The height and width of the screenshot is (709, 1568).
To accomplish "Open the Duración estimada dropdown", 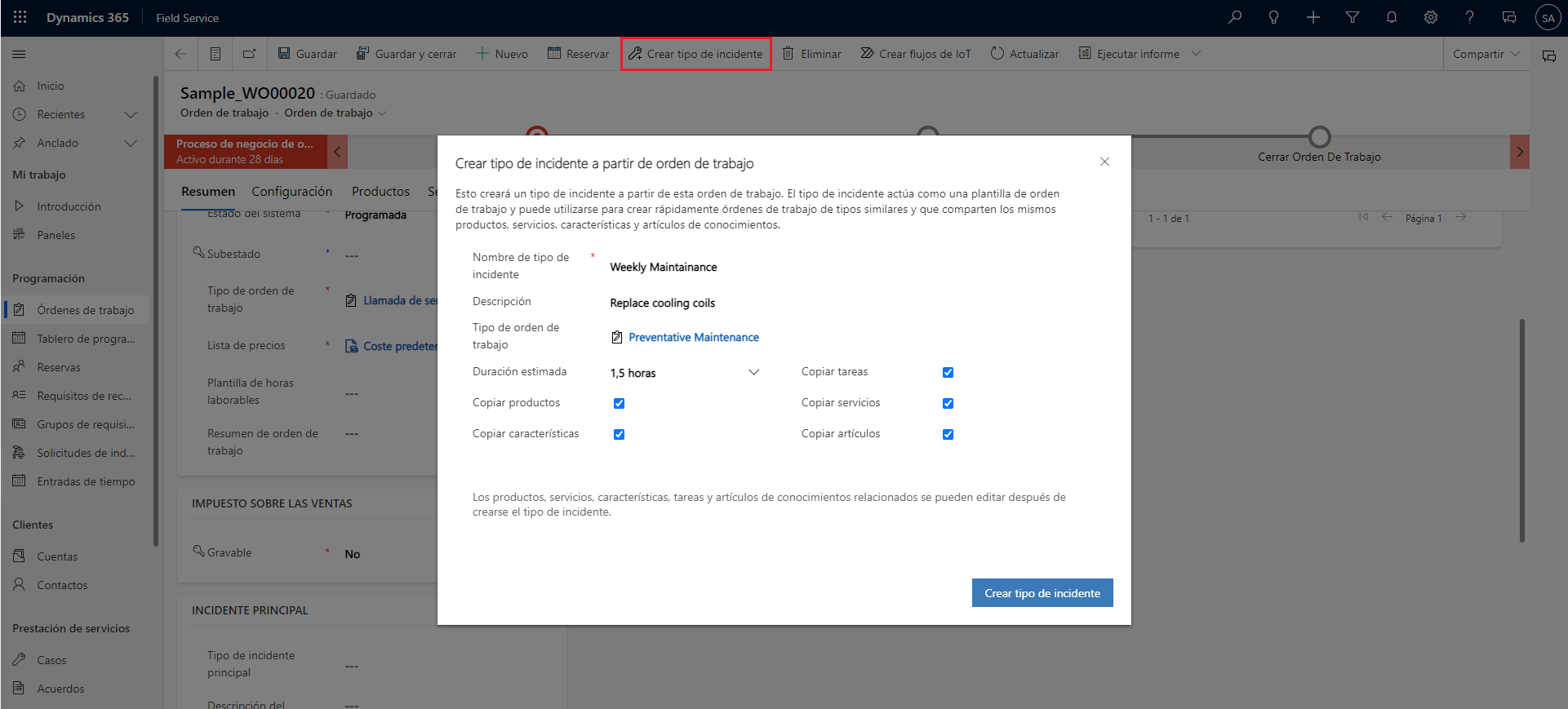I will point(685,373).
